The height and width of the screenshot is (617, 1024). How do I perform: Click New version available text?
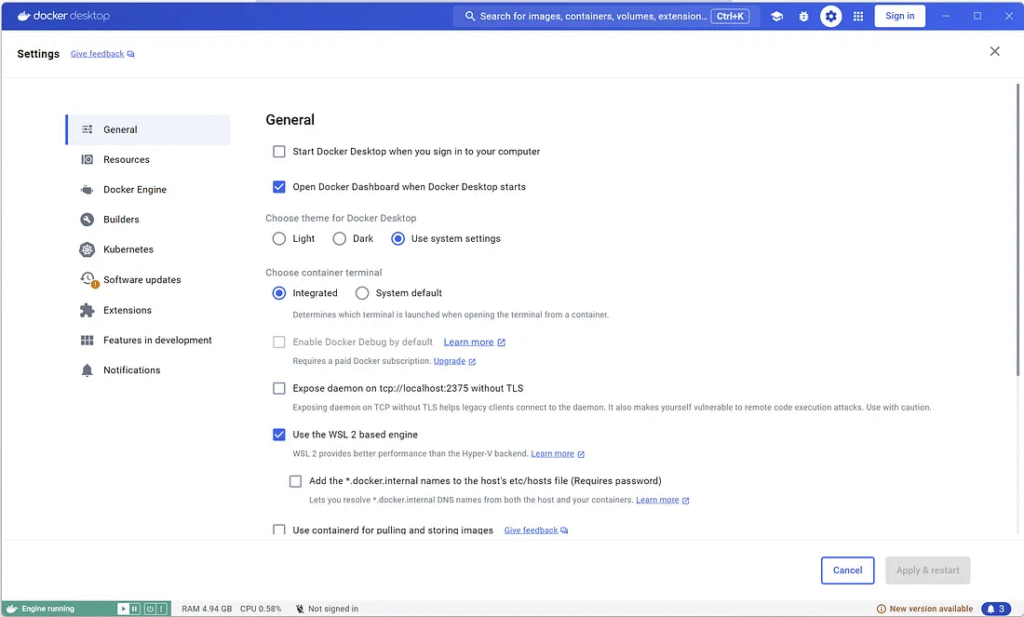[x=931, y=609]
